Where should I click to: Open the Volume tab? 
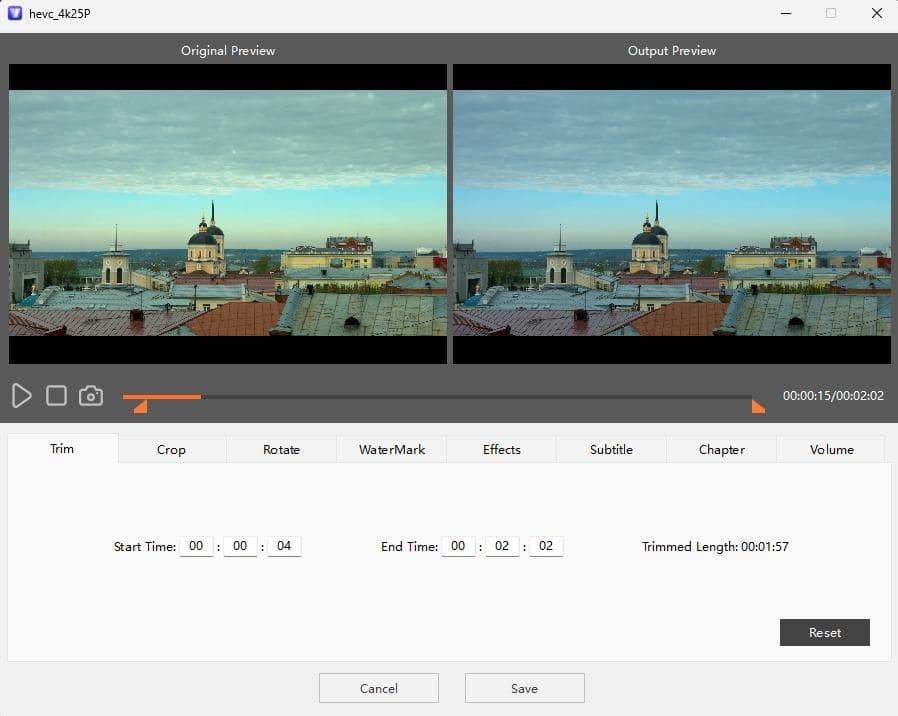[x=831, y=450]
